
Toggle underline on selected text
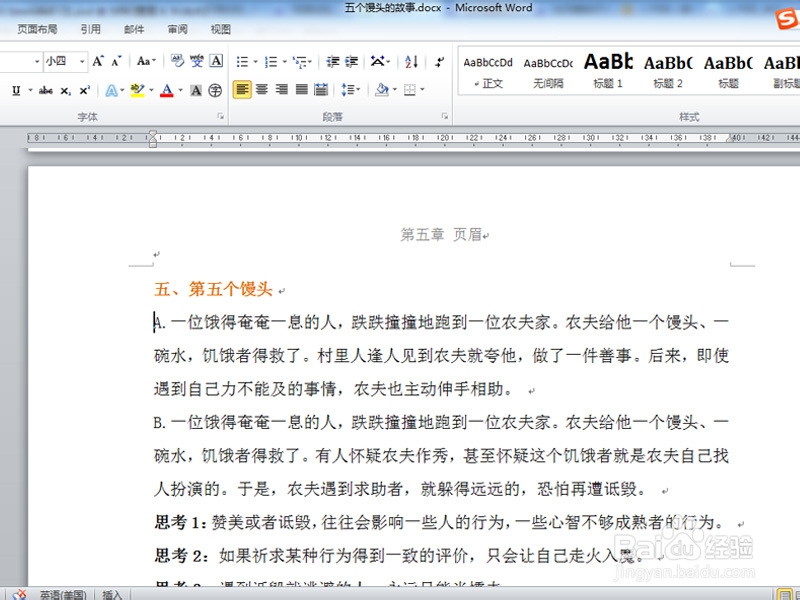point(17,90)
